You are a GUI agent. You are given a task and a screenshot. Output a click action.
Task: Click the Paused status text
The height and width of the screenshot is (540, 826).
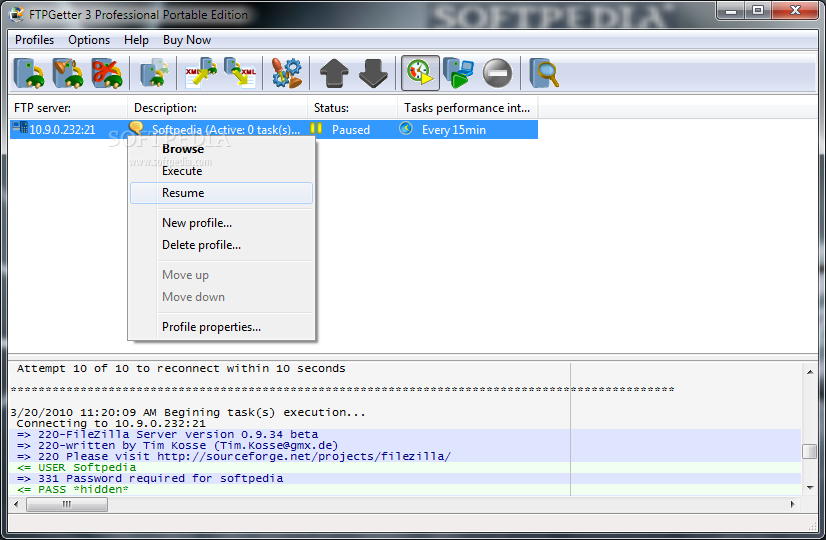[351, 130]
